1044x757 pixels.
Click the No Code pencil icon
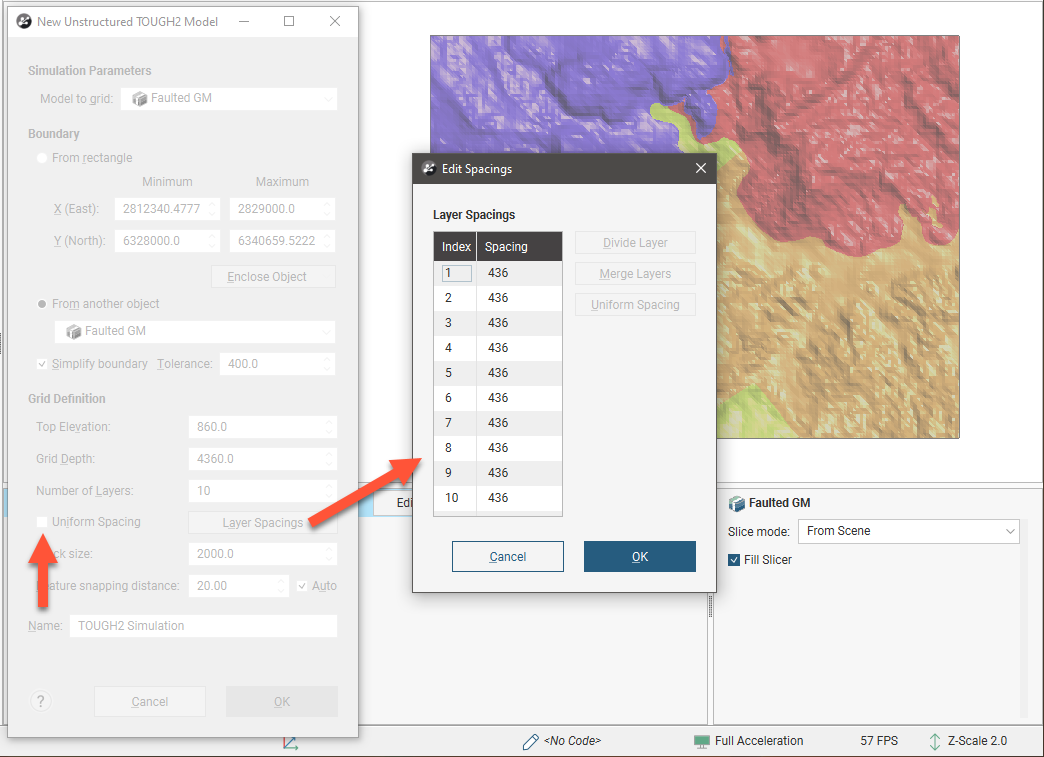coord(530,741)
